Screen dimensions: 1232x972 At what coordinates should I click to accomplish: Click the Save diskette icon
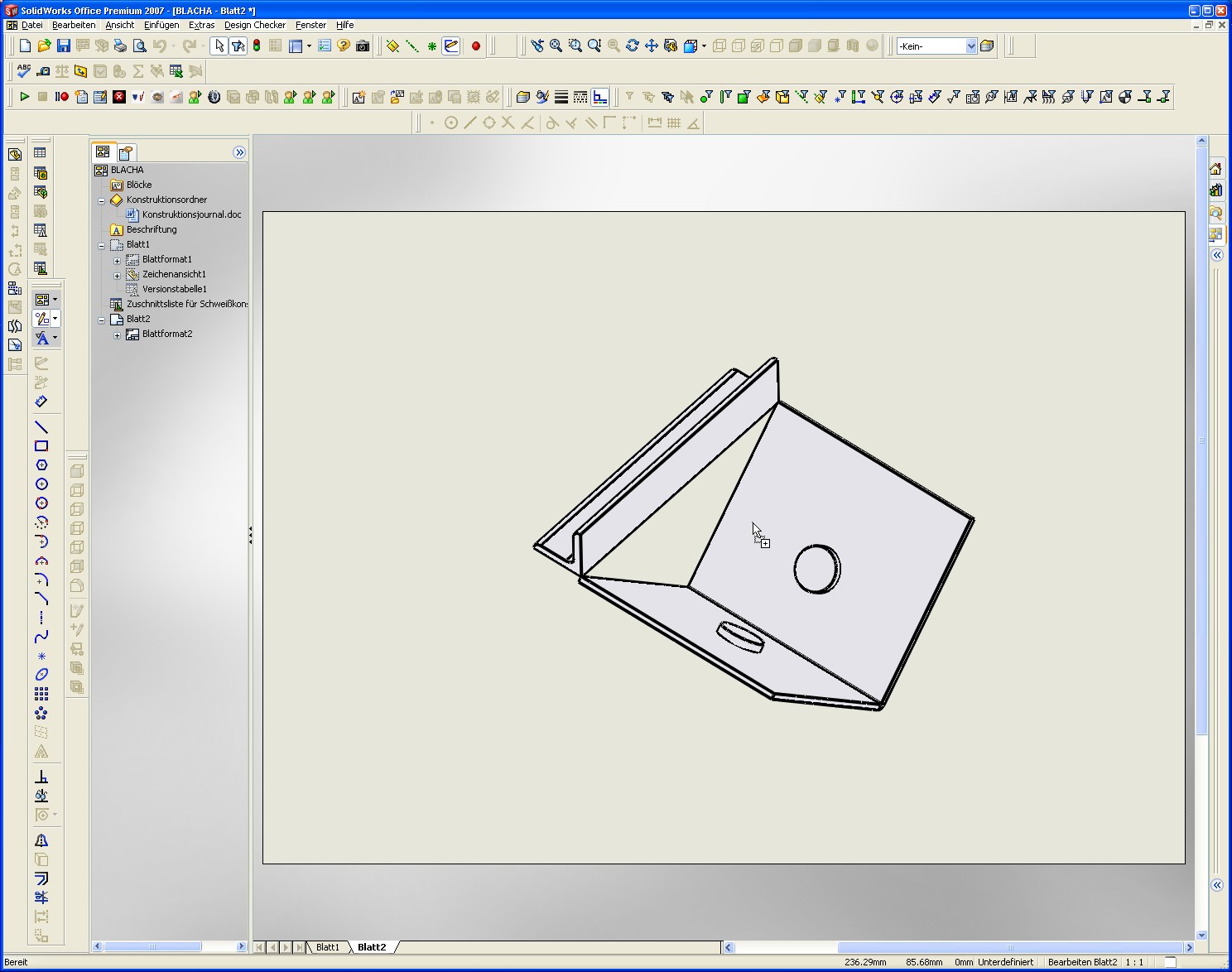tap(64, 46)
